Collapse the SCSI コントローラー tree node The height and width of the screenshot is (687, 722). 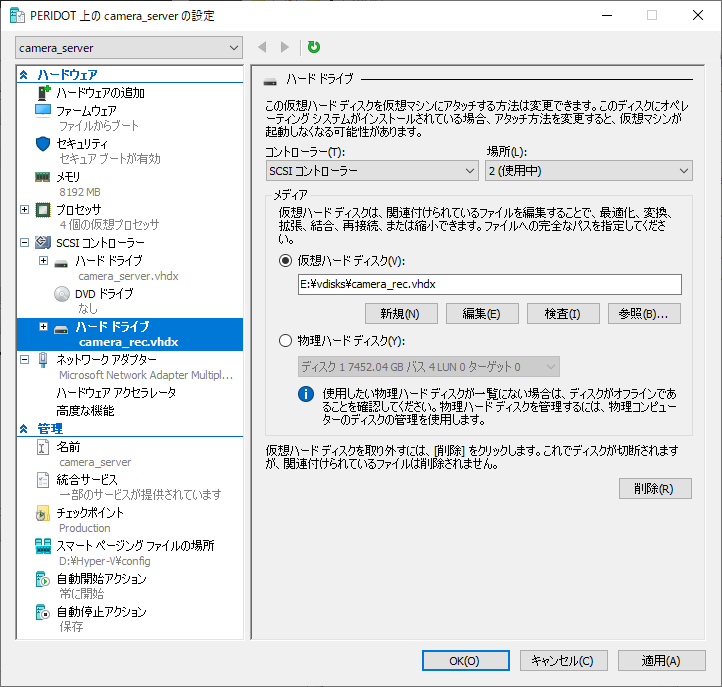24,242
